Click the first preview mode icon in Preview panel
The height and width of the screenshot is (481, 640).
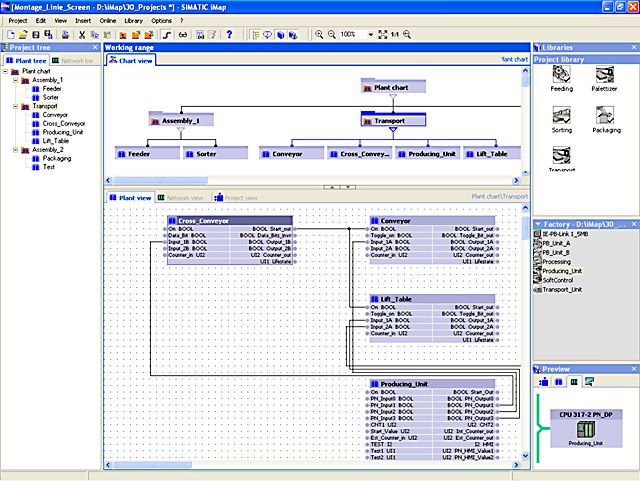[x=544, y=382]
